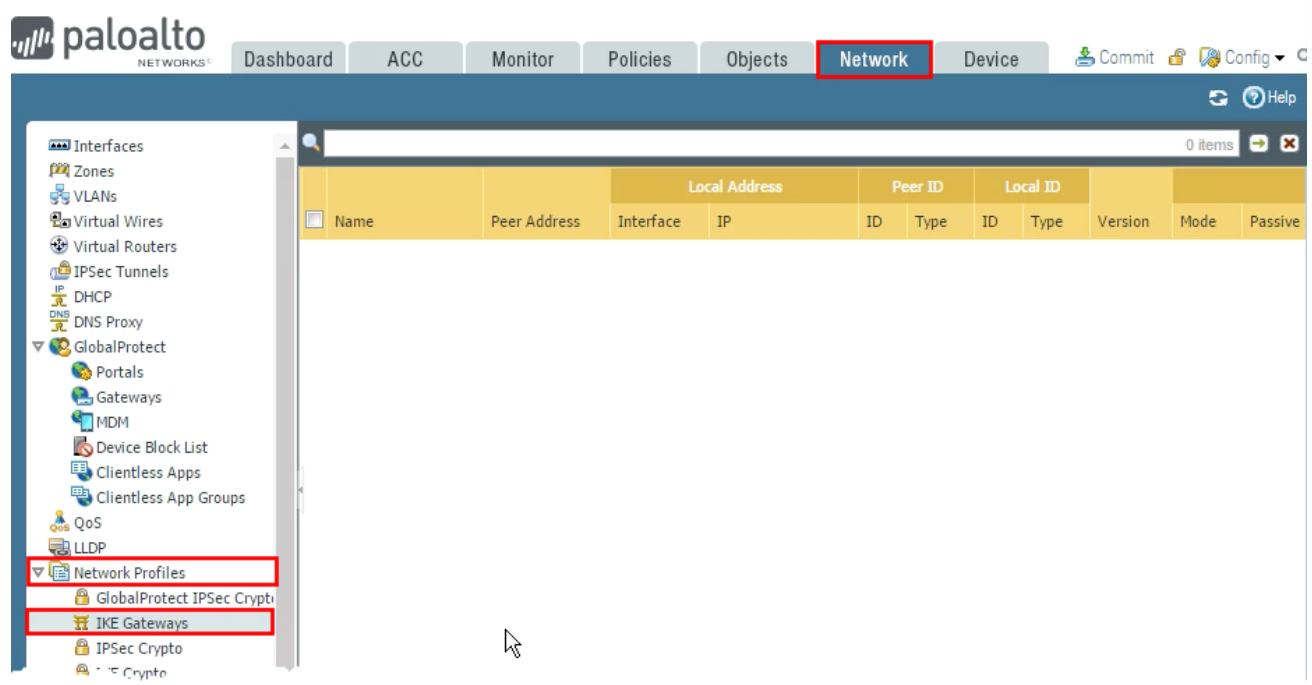Click the Clientless Apps icon
This screenshot has height=685, width=1312.
82,472
